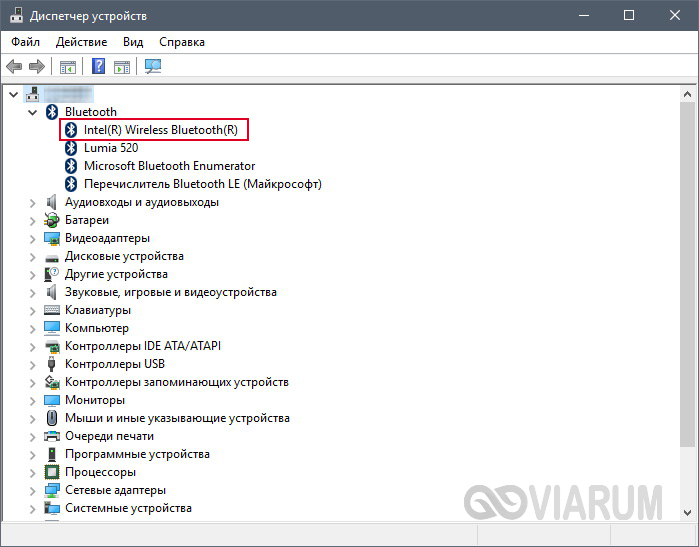Expand the Процессоры category arrow
Screen dimensions: 699x547
click(x=33, y=473)
